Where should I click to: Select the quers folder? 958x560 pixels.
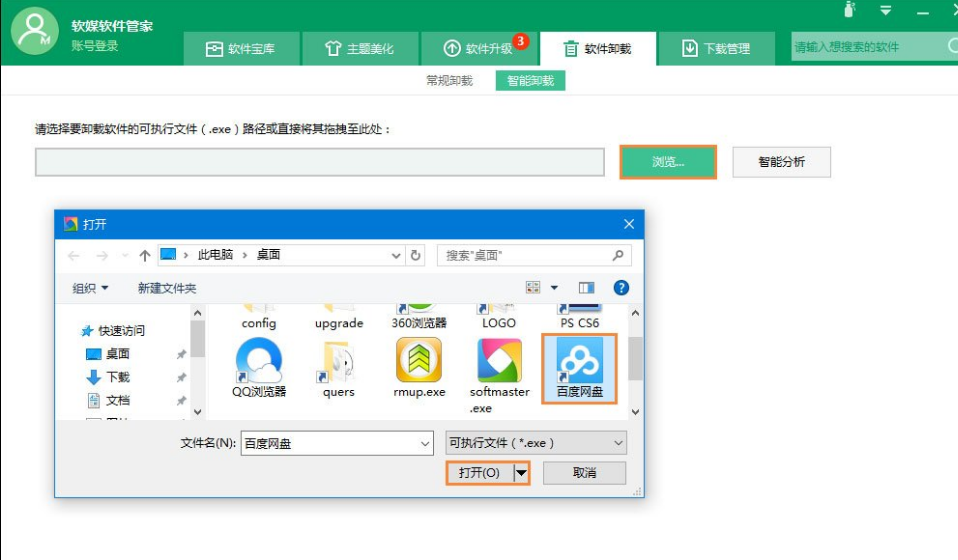[338, 368]
